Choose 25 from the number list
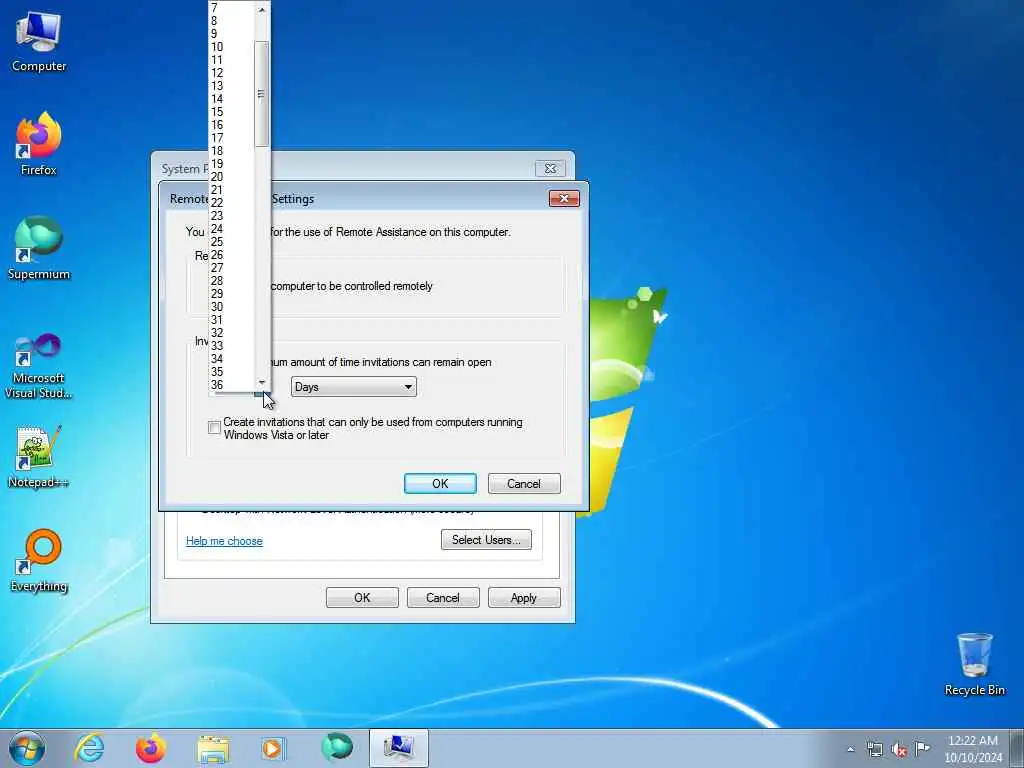1024x768 pixels. pyautogui.click(x=231, y=242)
